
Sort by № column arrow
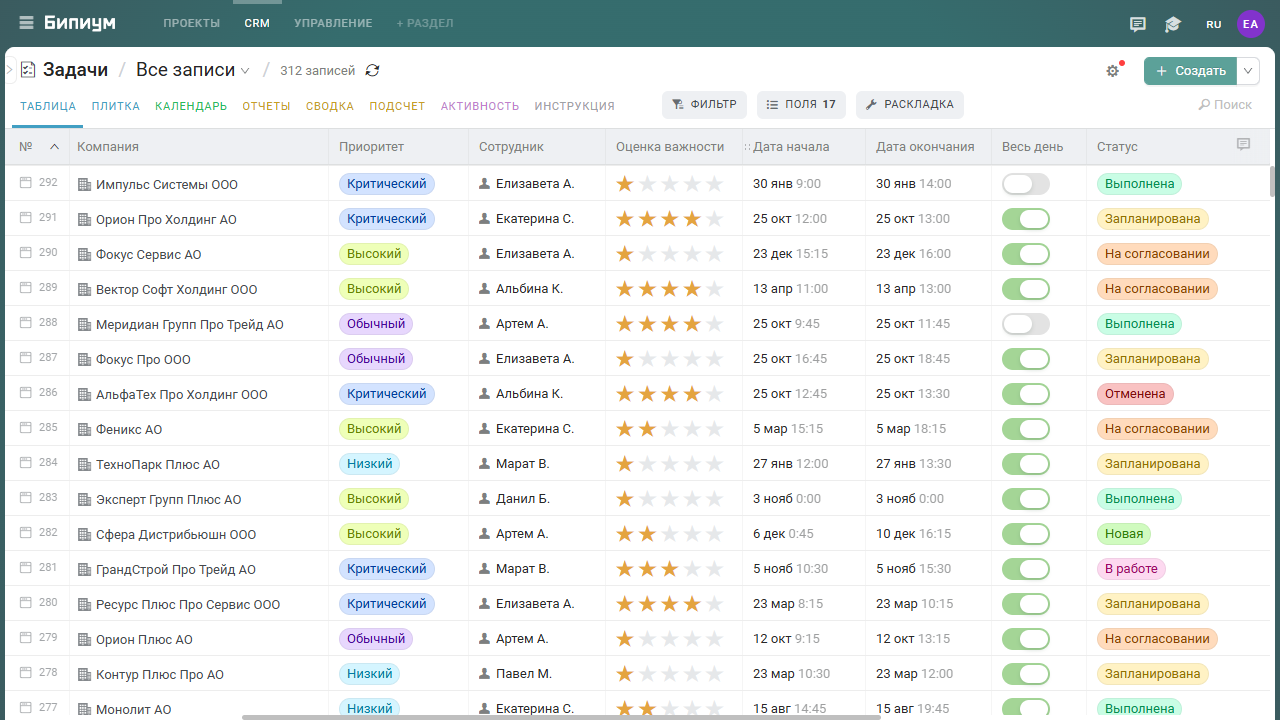pyautogui.click(x=54, y=146)
